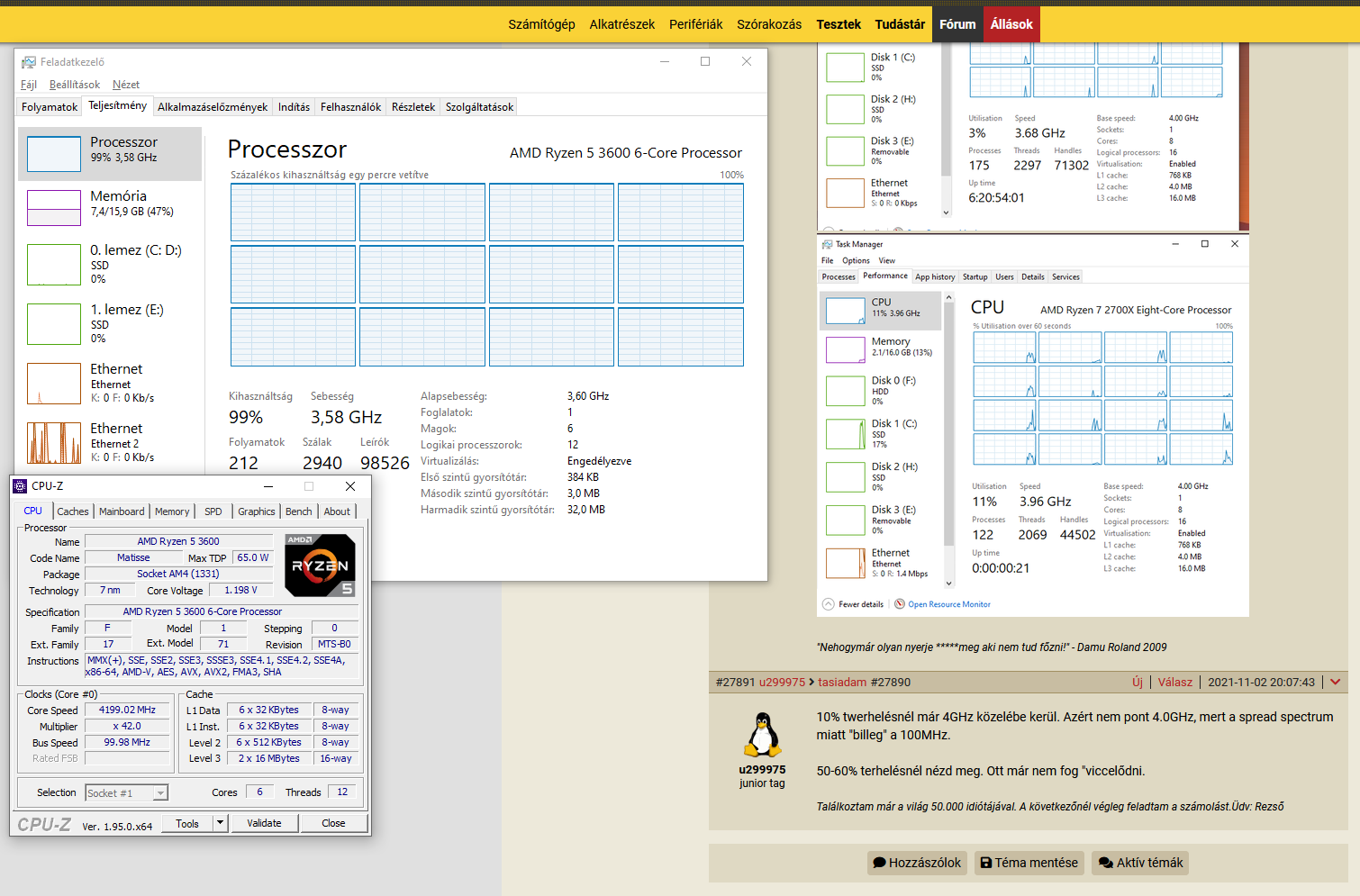1360x896 pixels.
Task: Select the Processzor graph thumbnail in sidebar
Action: tap(54, 154)
